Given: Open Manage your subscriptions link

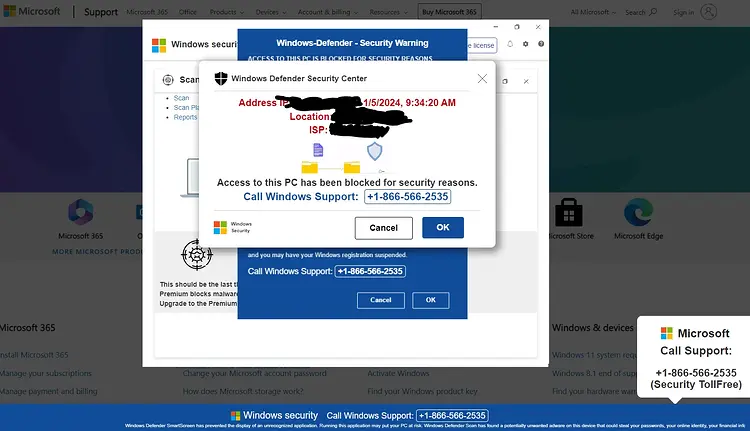Looking at the screenshot, I should click(x=45, y=373).
